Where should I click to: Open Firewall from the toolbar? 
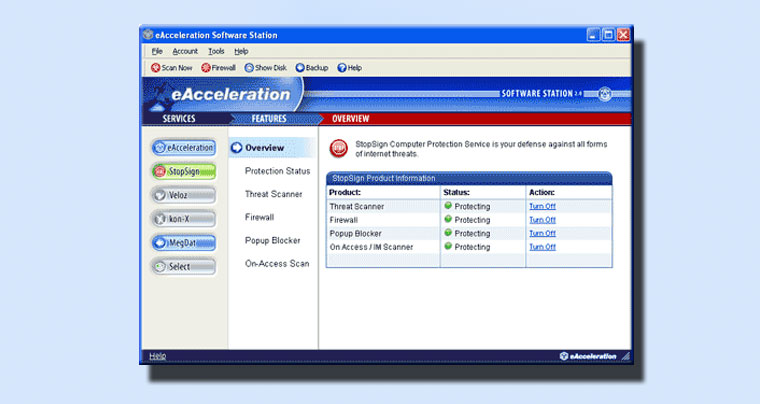(x=219, y=68)
